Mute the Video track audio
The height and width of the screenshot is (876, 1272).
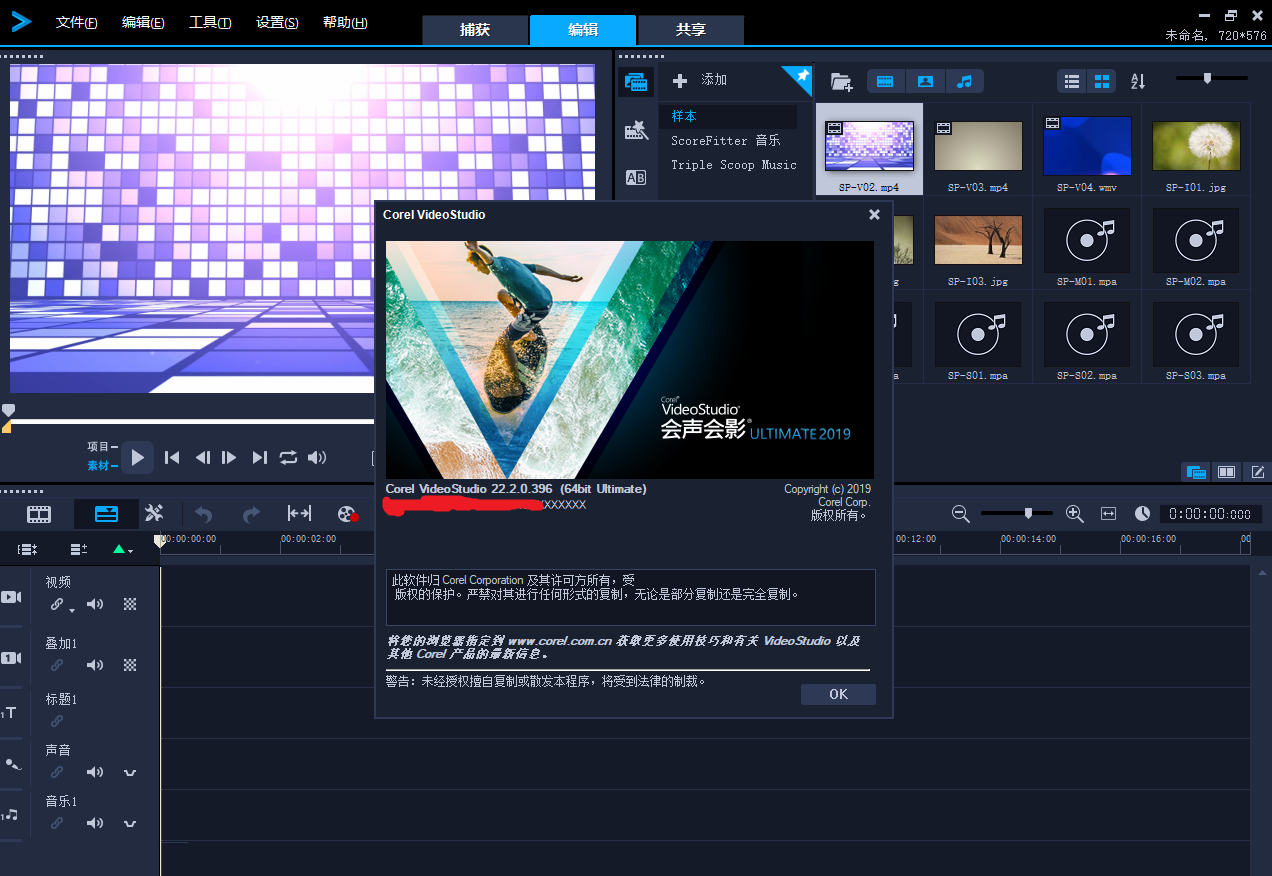[95, 604]
